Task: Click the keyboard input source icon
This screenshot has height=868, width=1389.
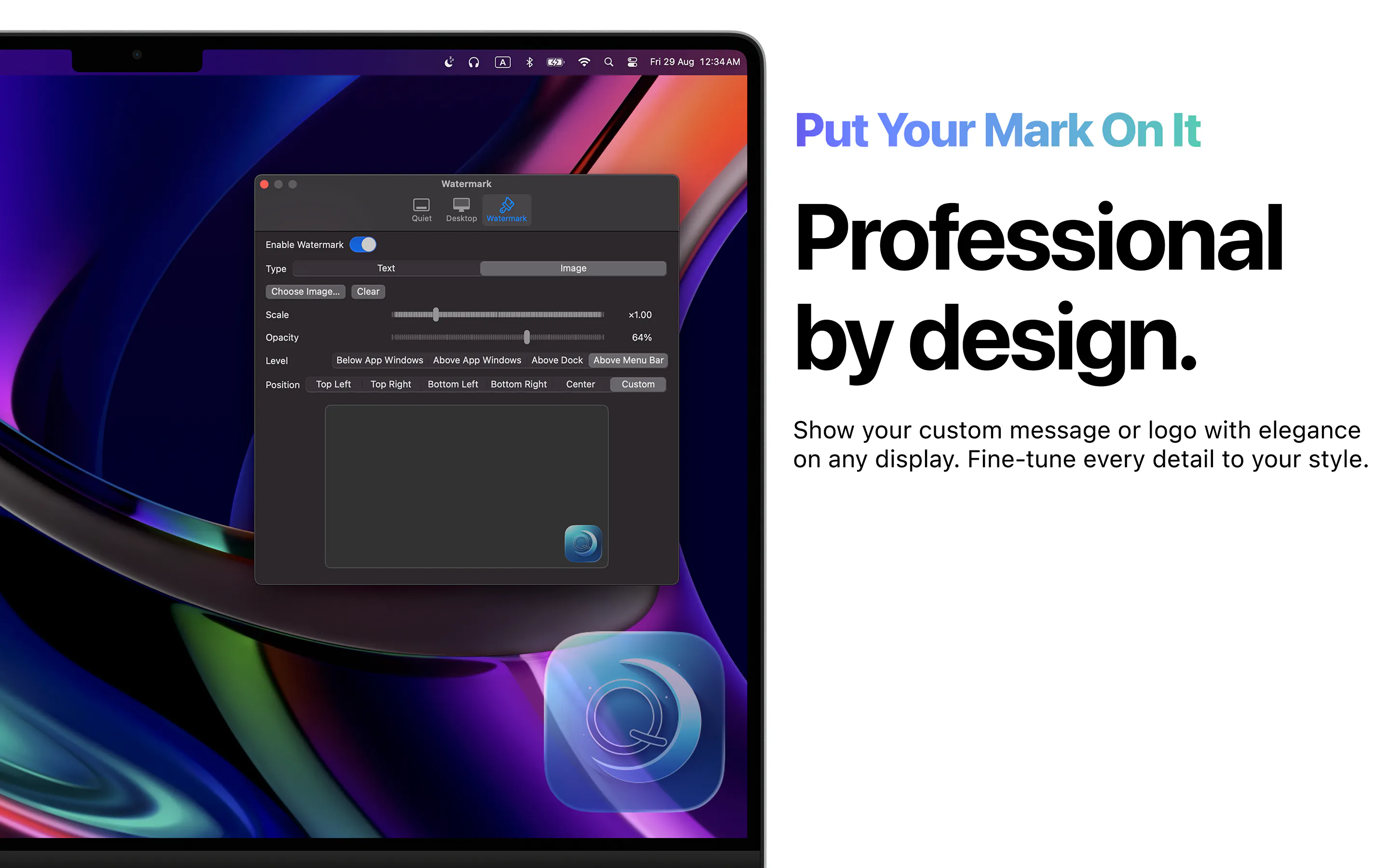Action: point(502,62)
